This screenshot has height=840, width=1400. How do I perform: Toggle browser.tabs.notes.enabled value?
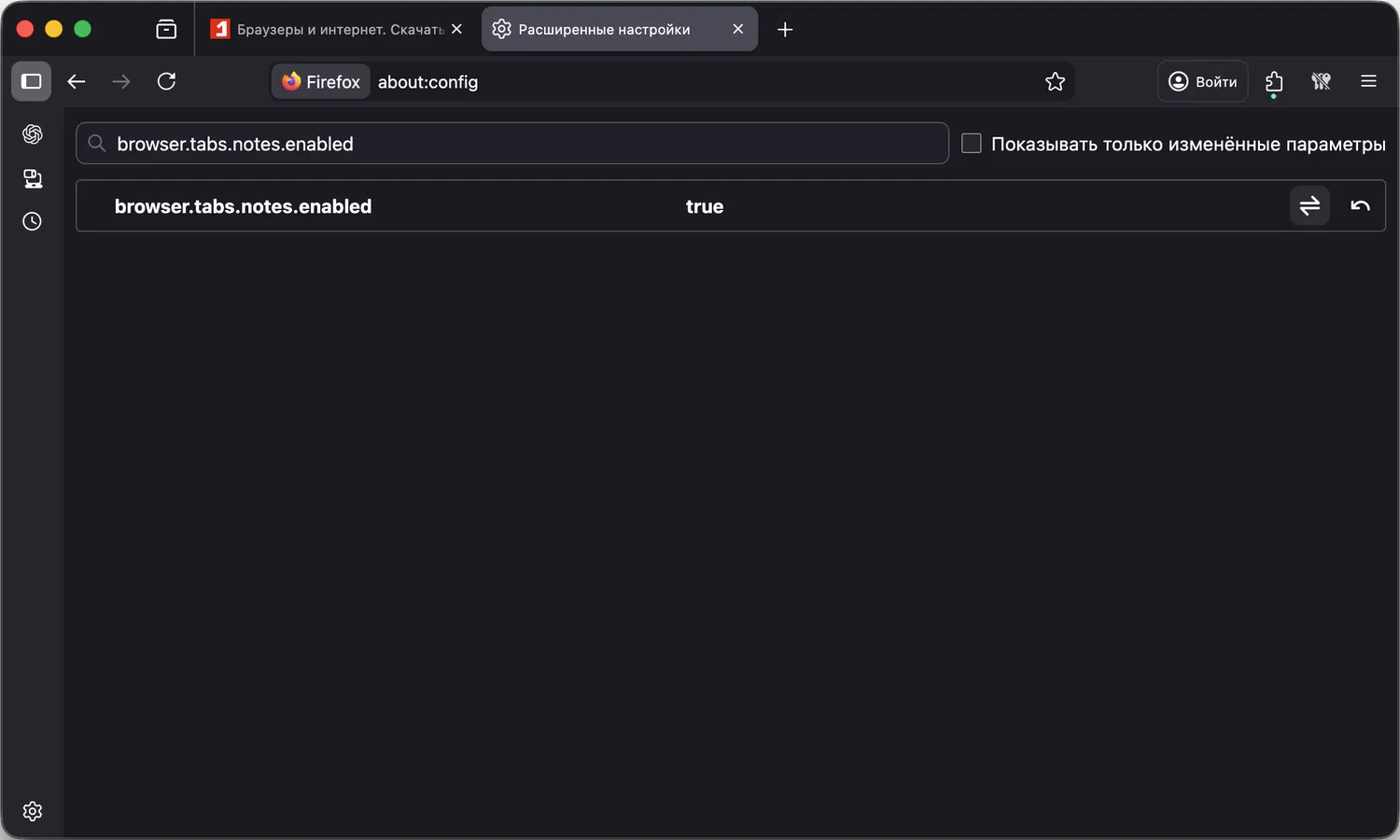(x=1309, y=205)
